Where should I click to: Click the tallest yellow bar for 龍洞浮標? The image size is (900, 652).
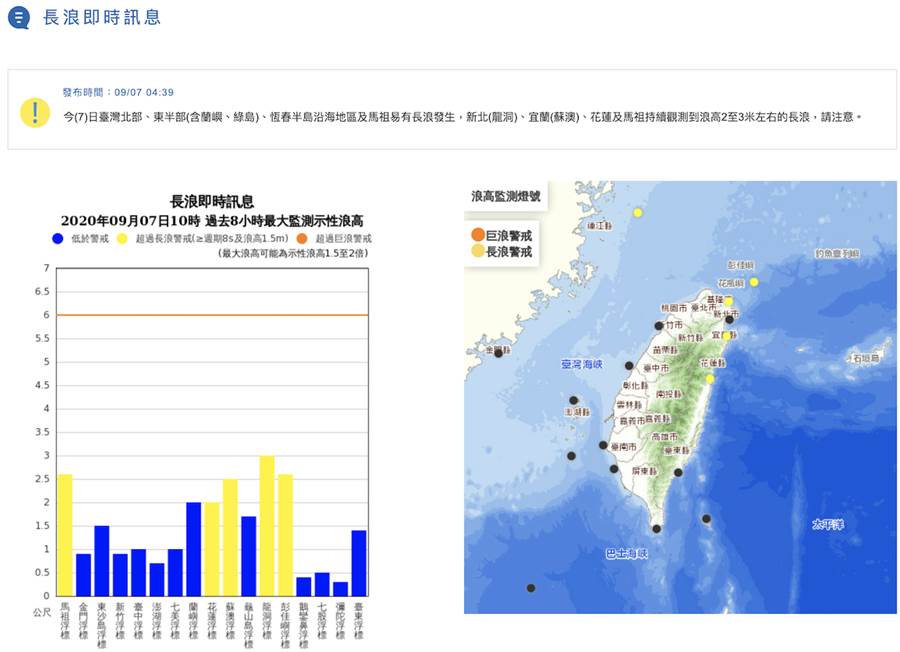(x=267, y=526)
